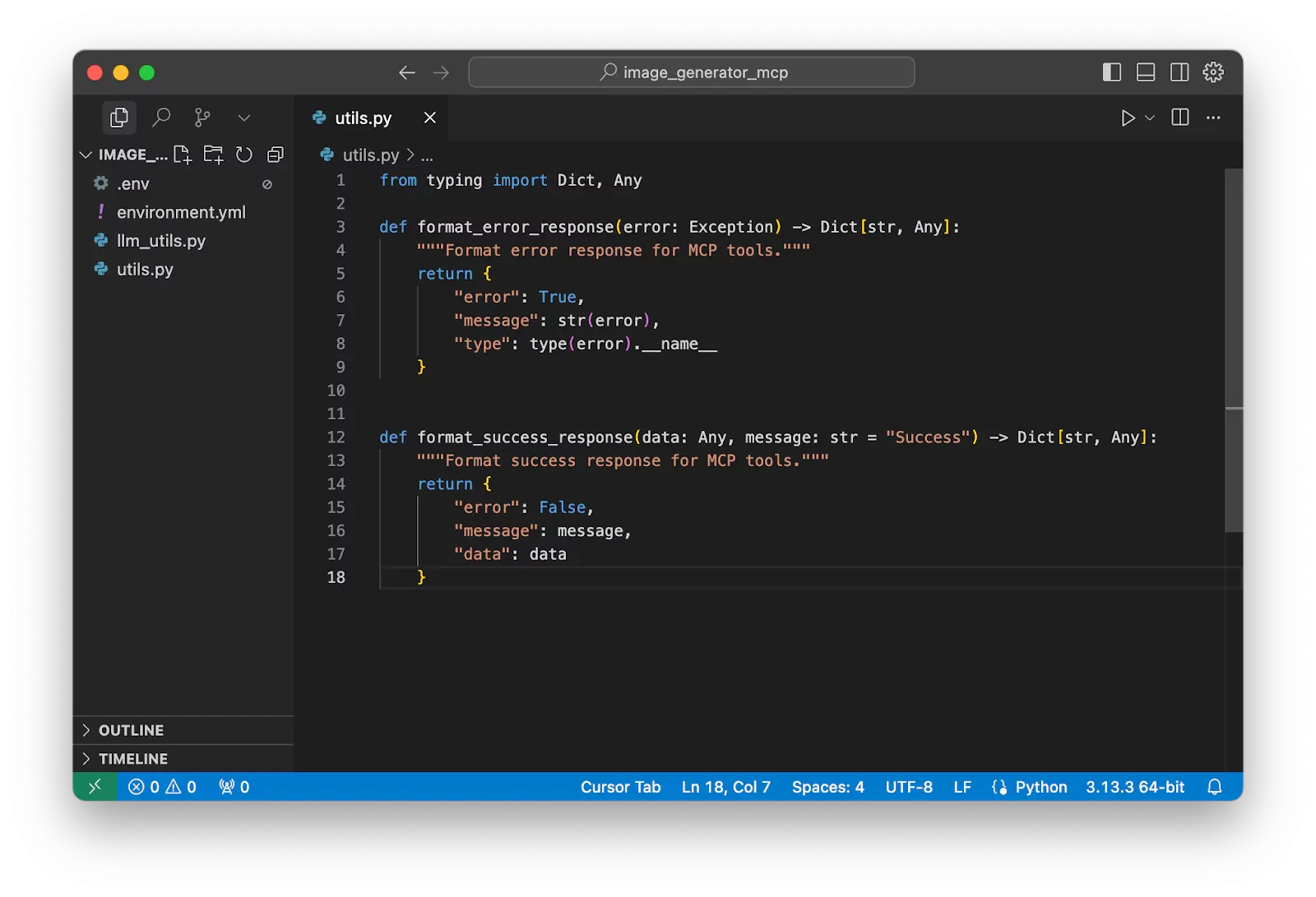Open forwarded ports indicator showing 0
This screenshot has height=897, width=1316.
coord(234,787)
